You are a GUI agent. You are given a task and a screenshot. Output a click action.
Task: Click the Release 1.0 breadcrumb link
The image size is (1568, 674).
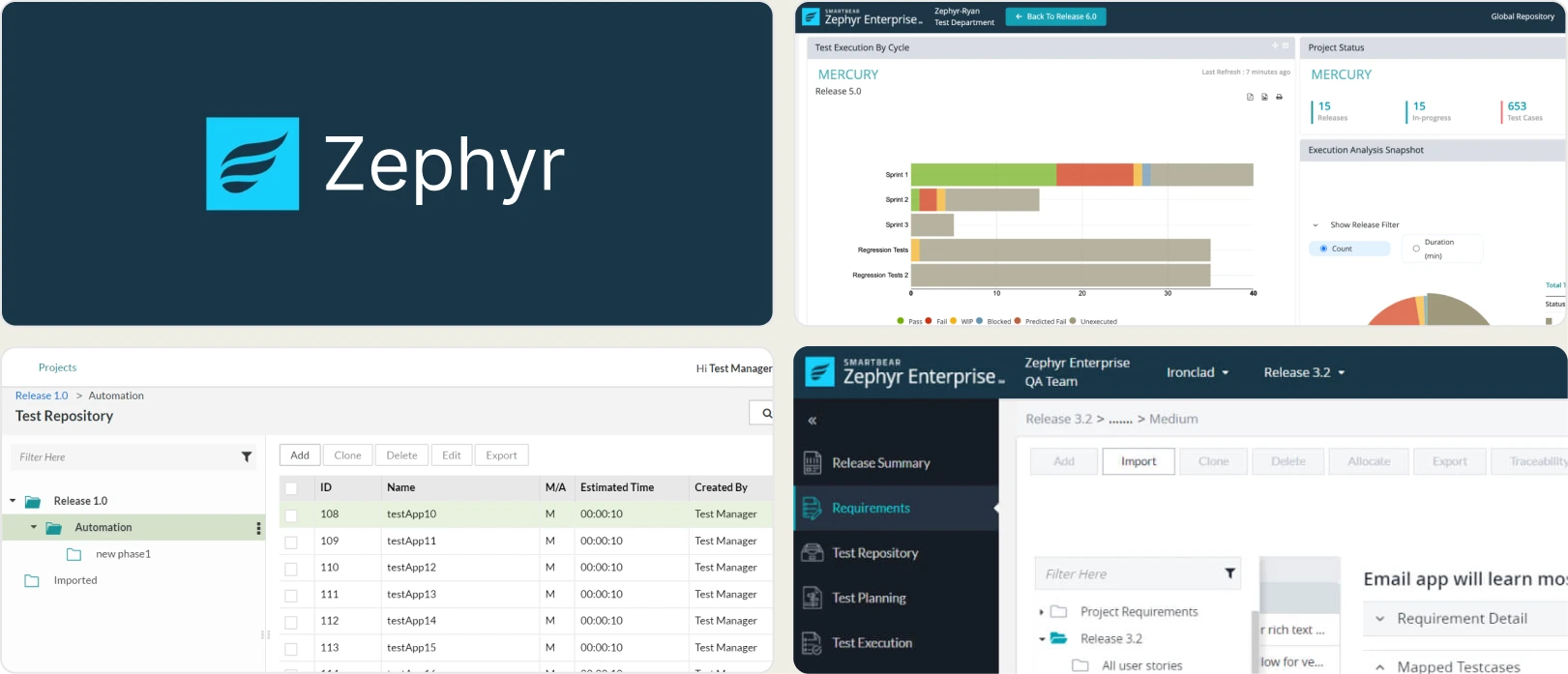(x=42, y=396)
